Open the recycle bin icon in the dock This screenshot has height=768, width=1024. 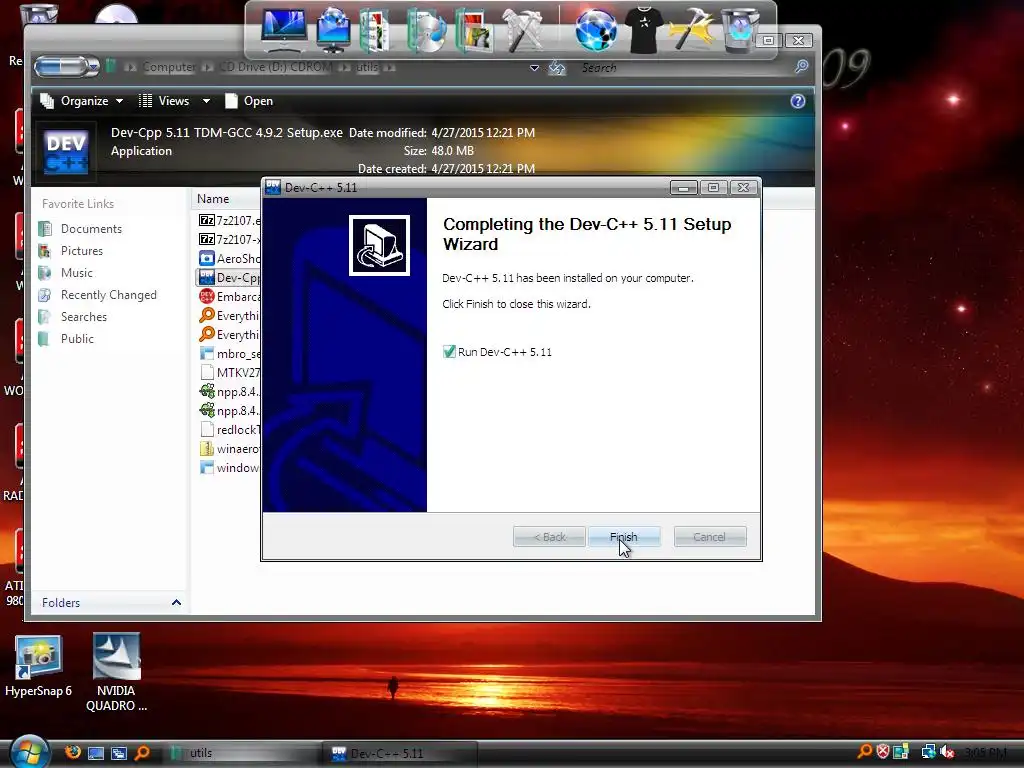point(739,30)
